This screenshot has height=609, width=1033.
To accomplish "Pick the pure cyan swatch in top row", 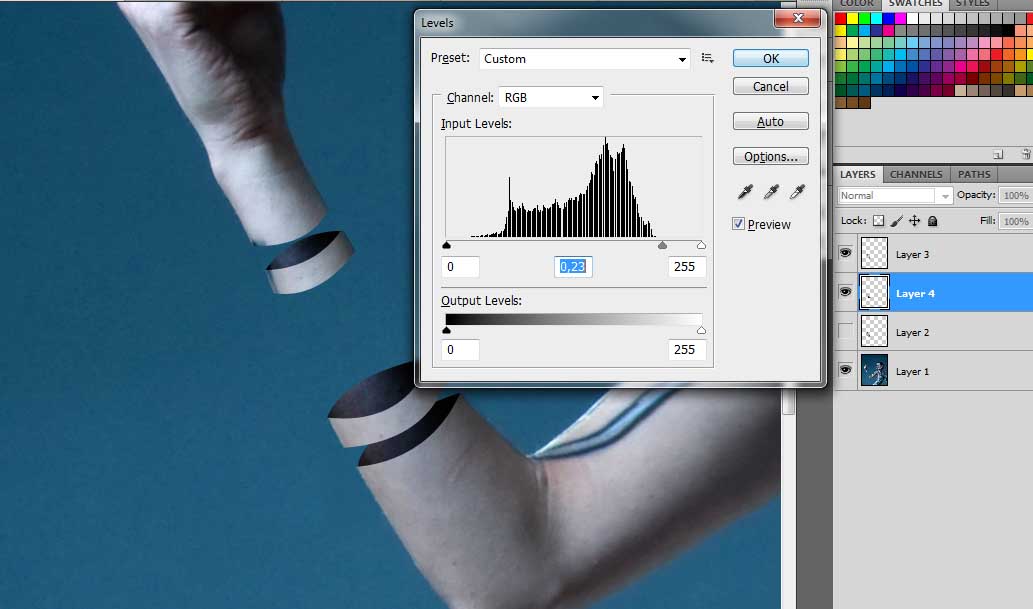I will click(876, 18).
